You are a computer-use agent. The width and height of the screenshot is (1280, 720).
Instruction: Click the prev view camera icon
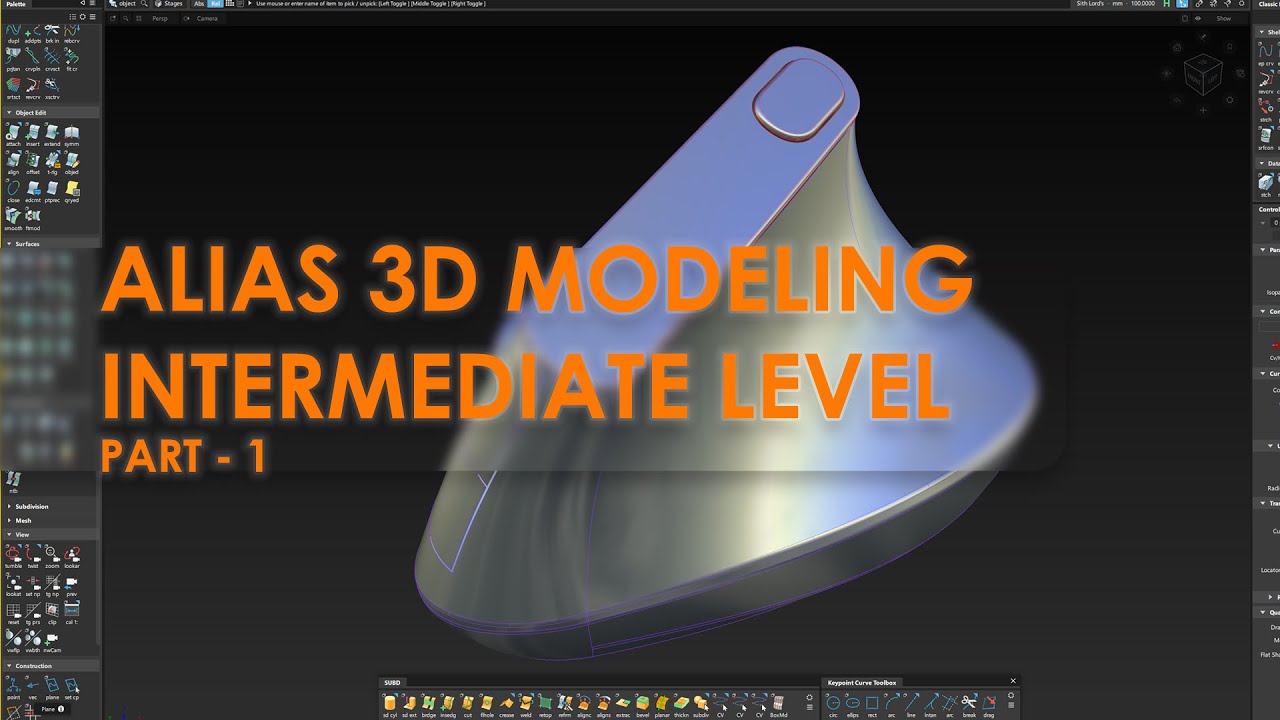tap(72, 585)
